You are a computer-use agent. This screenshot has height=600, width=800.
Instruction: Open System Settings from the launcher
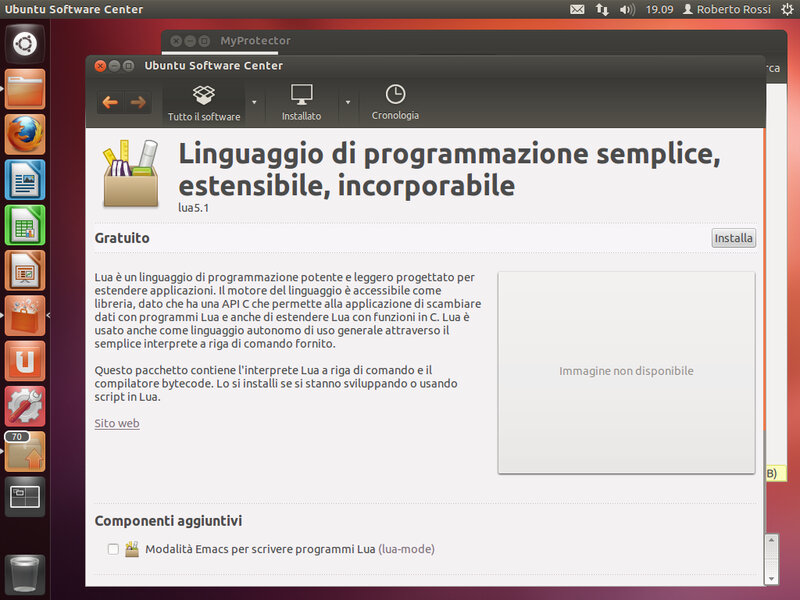coord(25,406)
